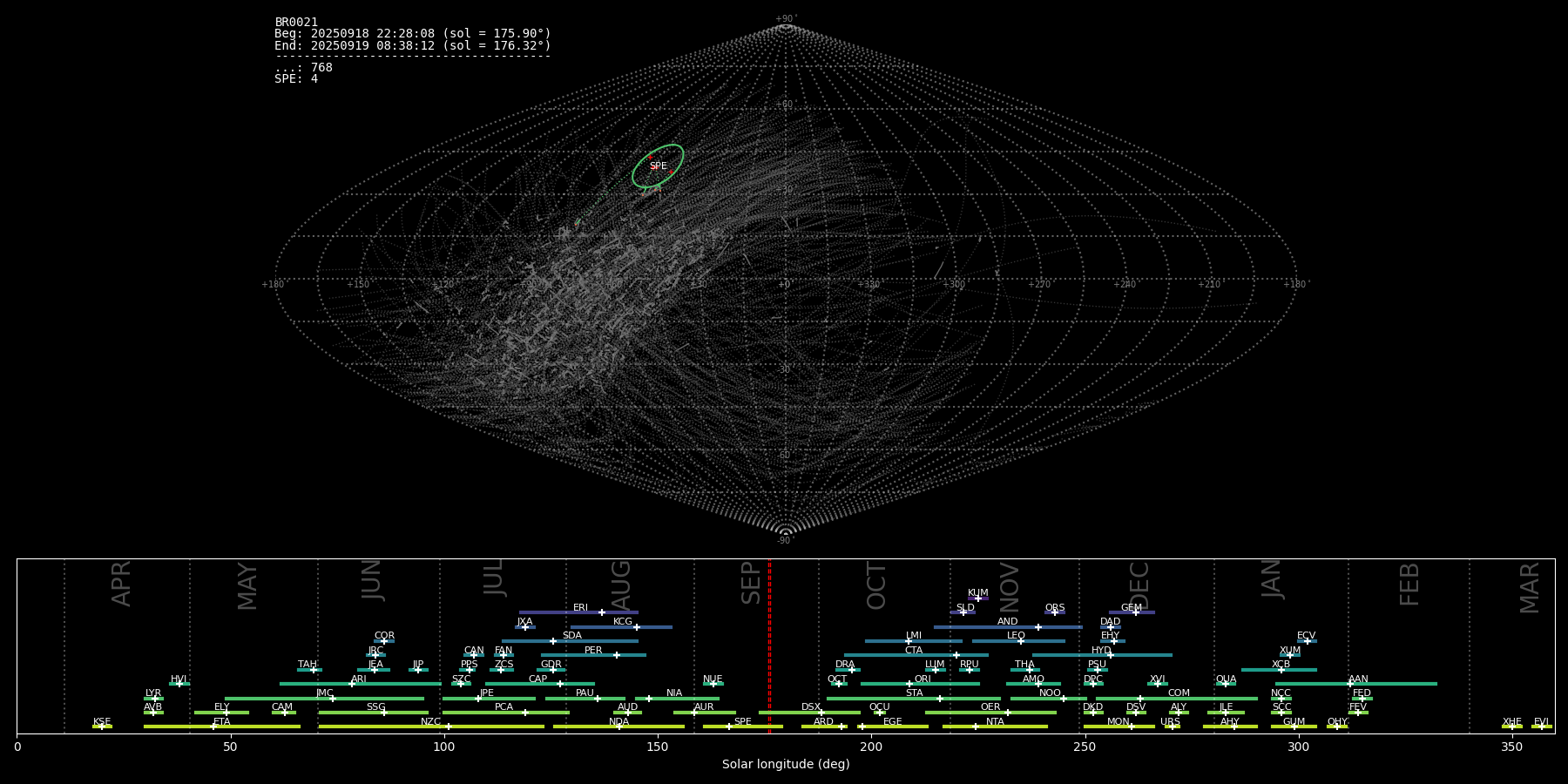Select the QUA shower label

(1226, 679)
